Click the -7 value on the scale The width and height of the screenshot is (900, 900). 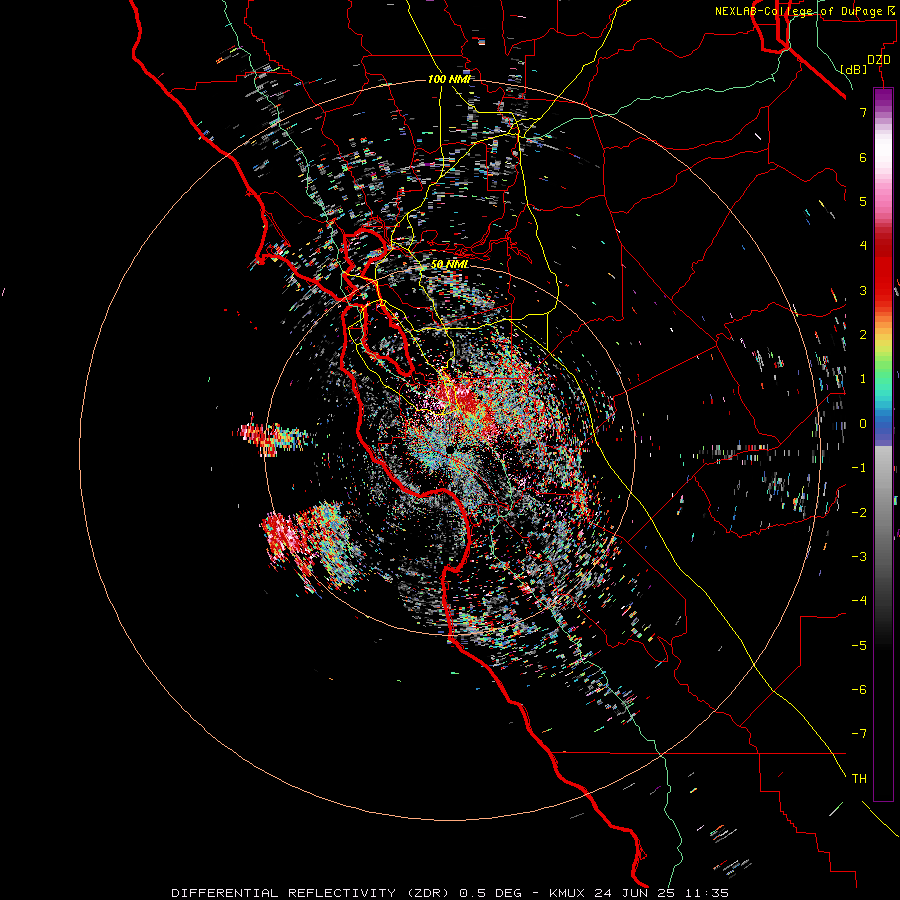[859, 734]
